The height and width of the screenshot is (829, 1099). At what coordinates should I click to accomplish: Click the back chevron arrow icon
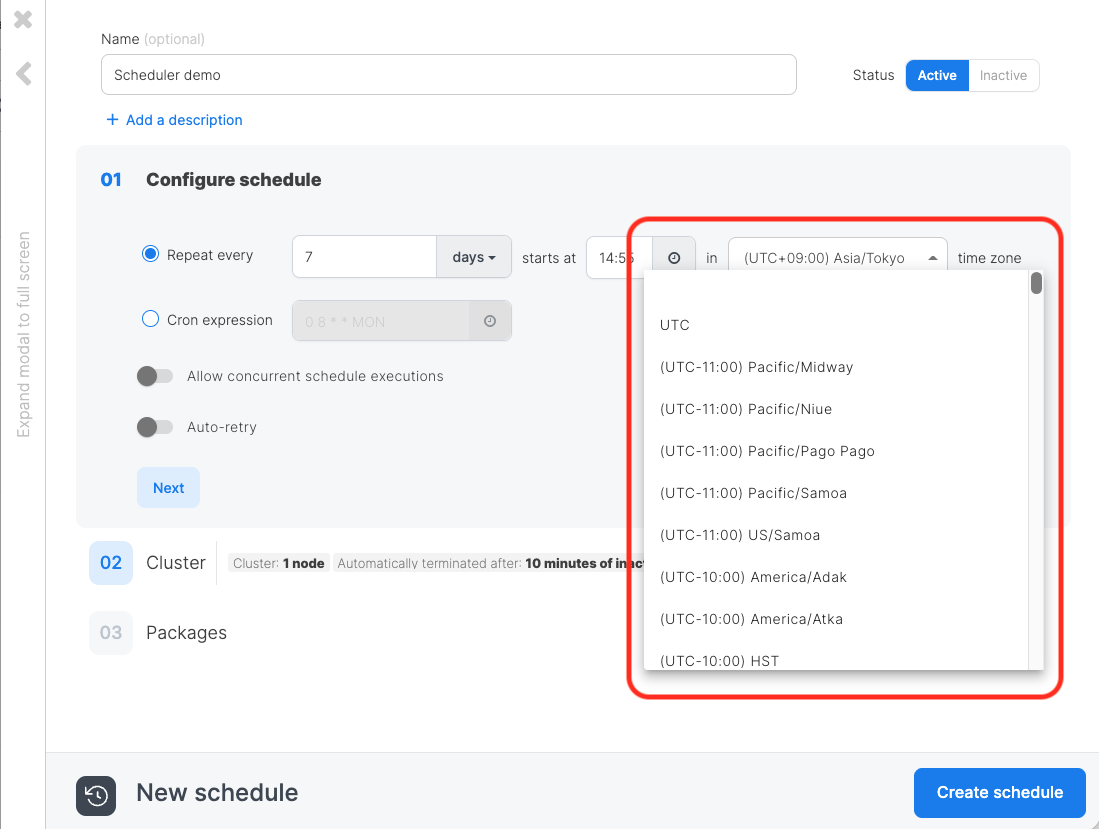point(24,73)
